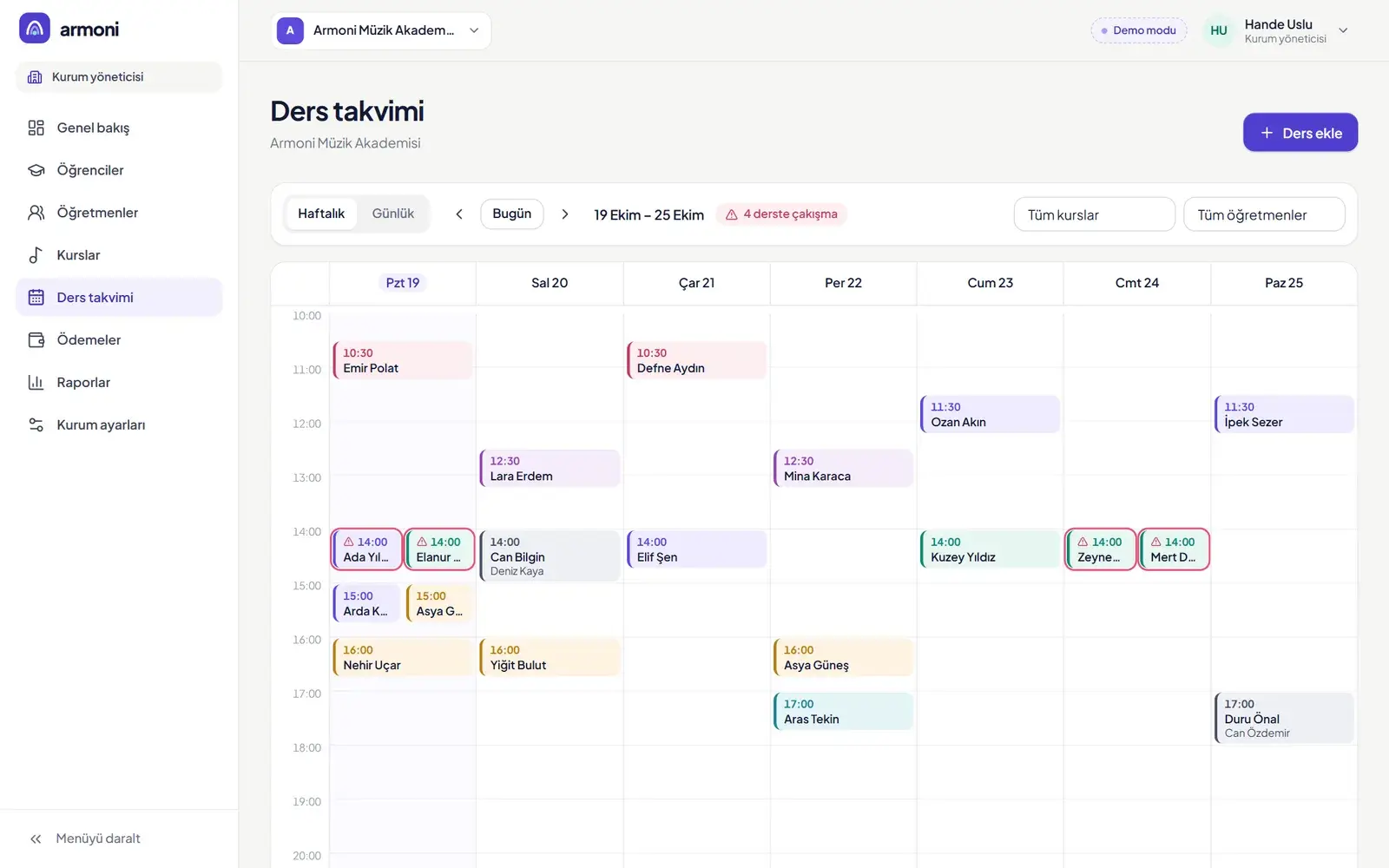Go to previous week arrow
The image size is (1389, 868).
pyautogui.click(x=459, y=214)
